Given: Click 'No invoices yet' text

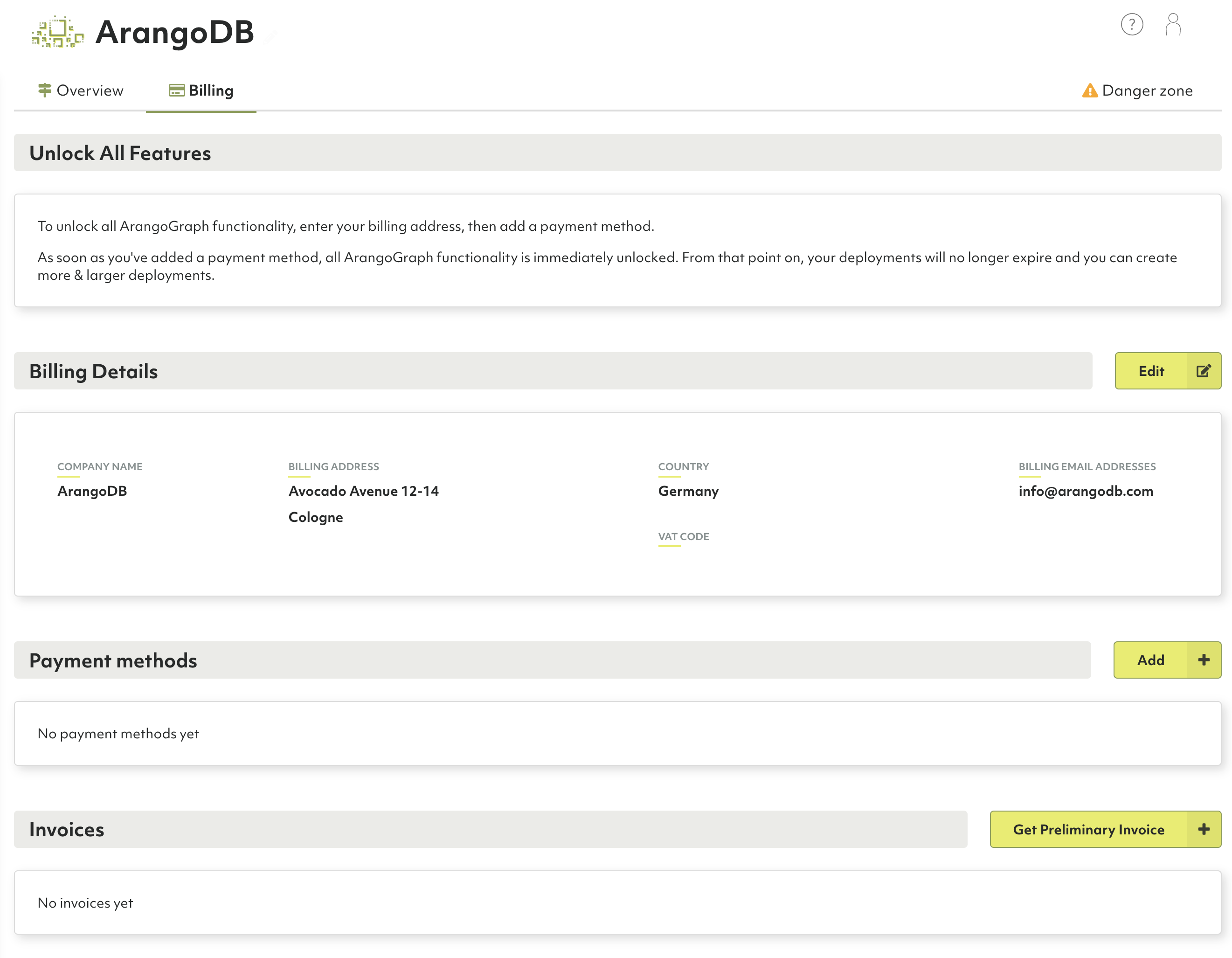Looking at the screenshot, I should [x=85, y=902].
